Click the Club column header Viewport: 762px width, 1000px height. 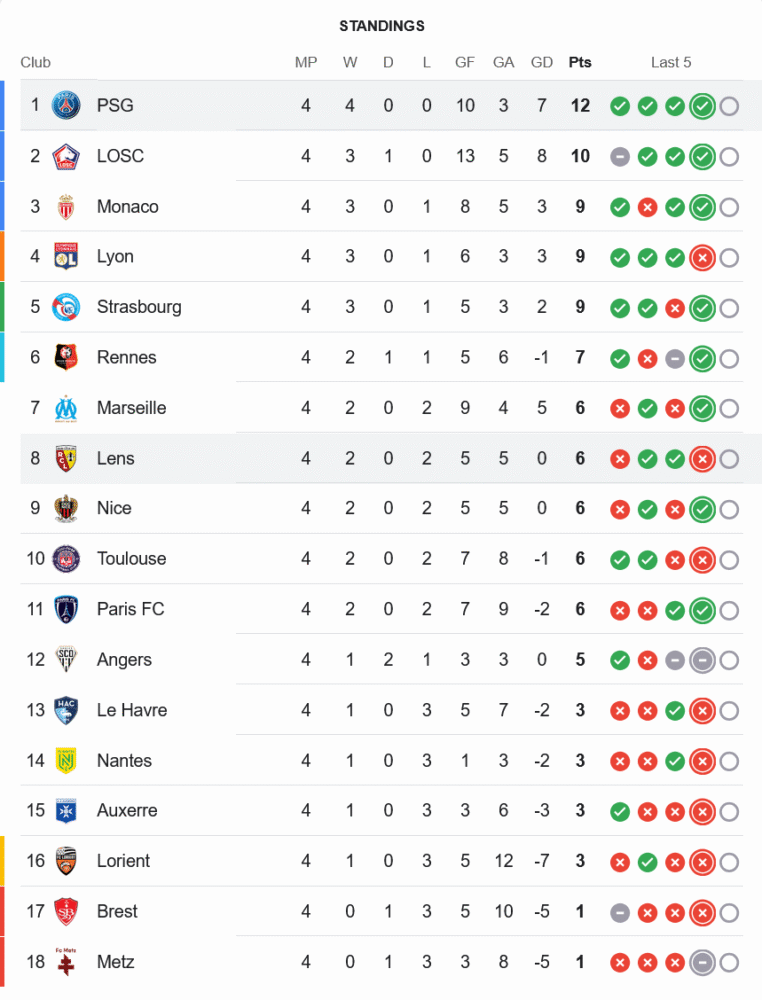pyautogui.click(x=36, y=62)
